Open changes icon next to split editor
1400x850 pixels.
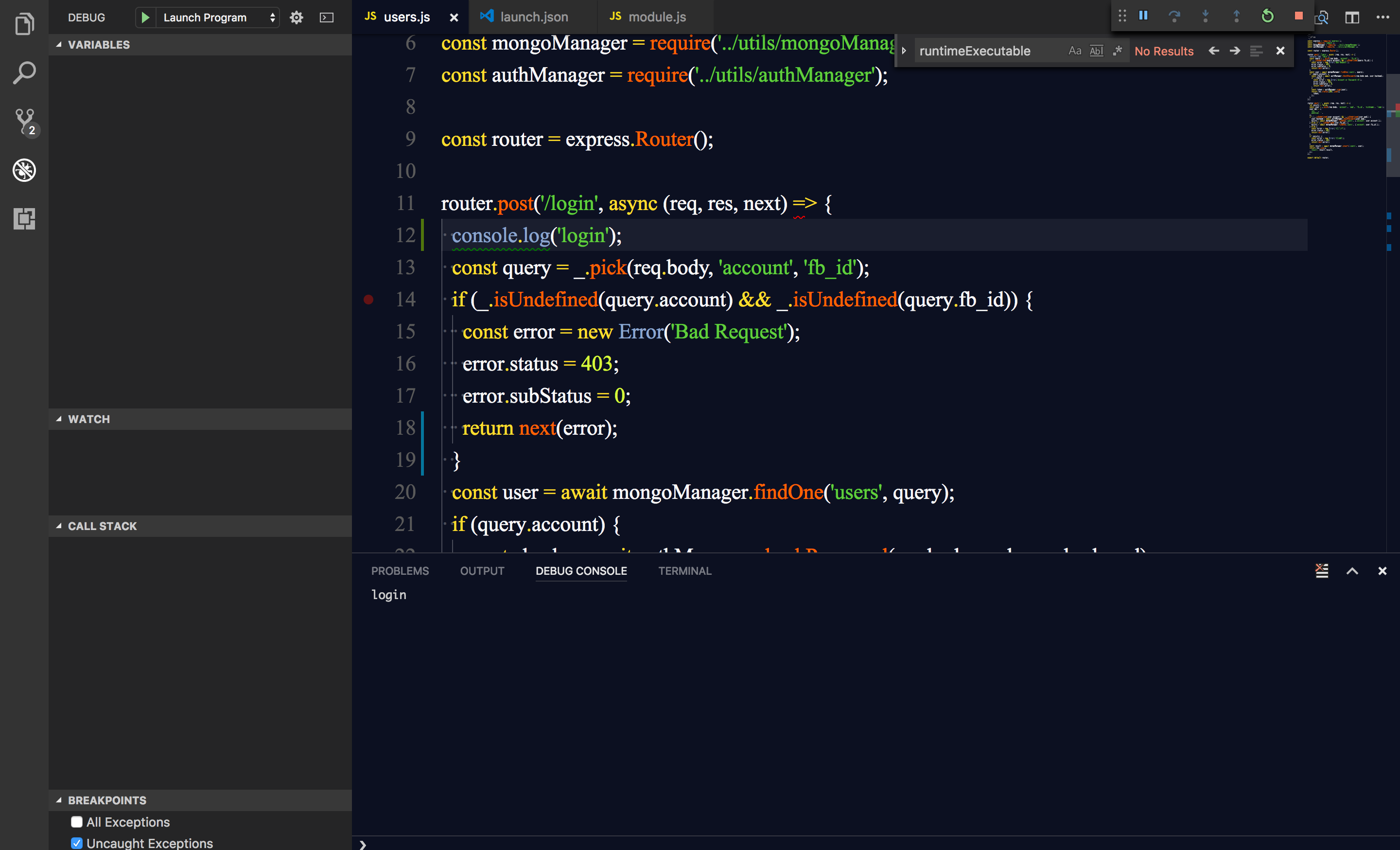click(x=1322, y=18)
